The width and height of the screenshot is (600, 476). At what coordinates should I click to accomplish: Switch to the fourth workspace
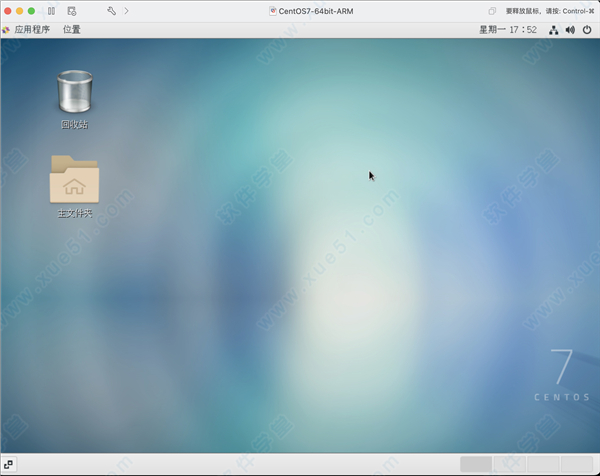tap(577, 464)
